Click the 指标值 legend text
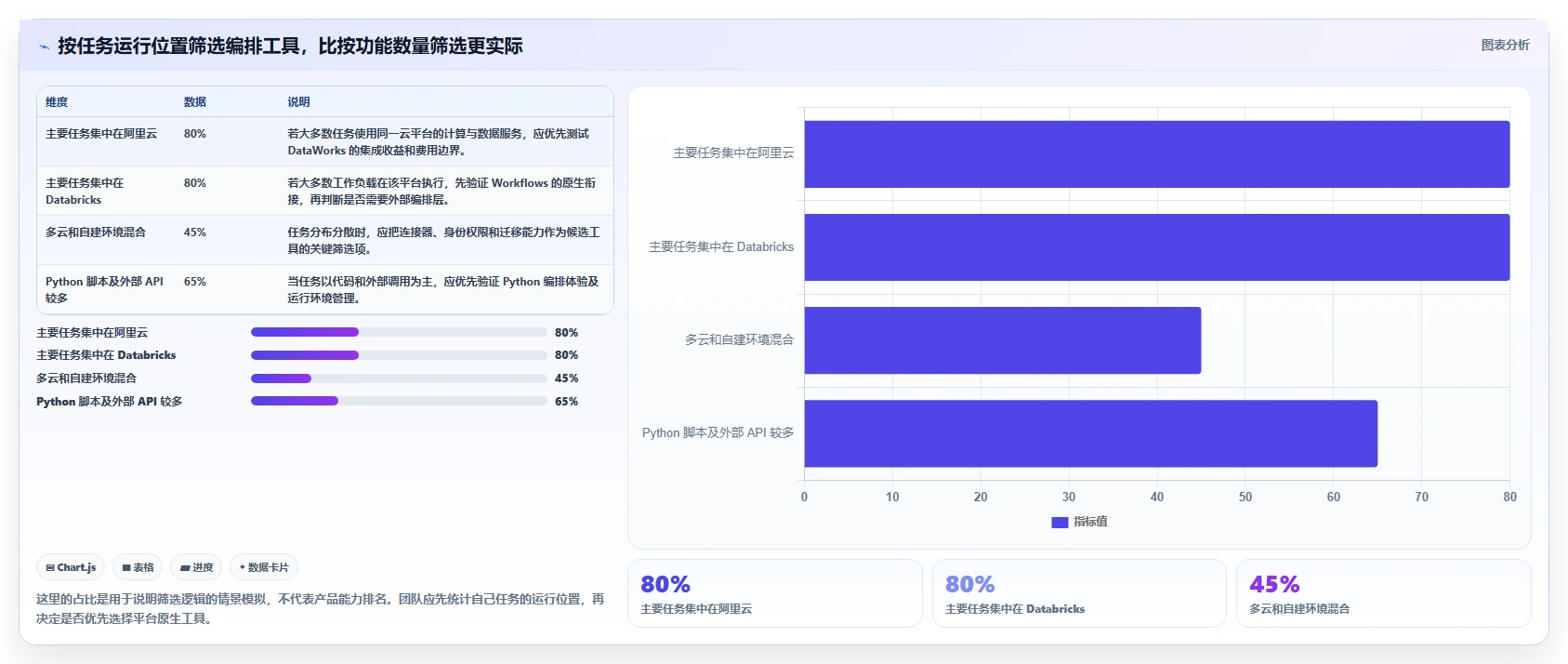Viewport: 1568px width, 664px height. point(1090,523)
